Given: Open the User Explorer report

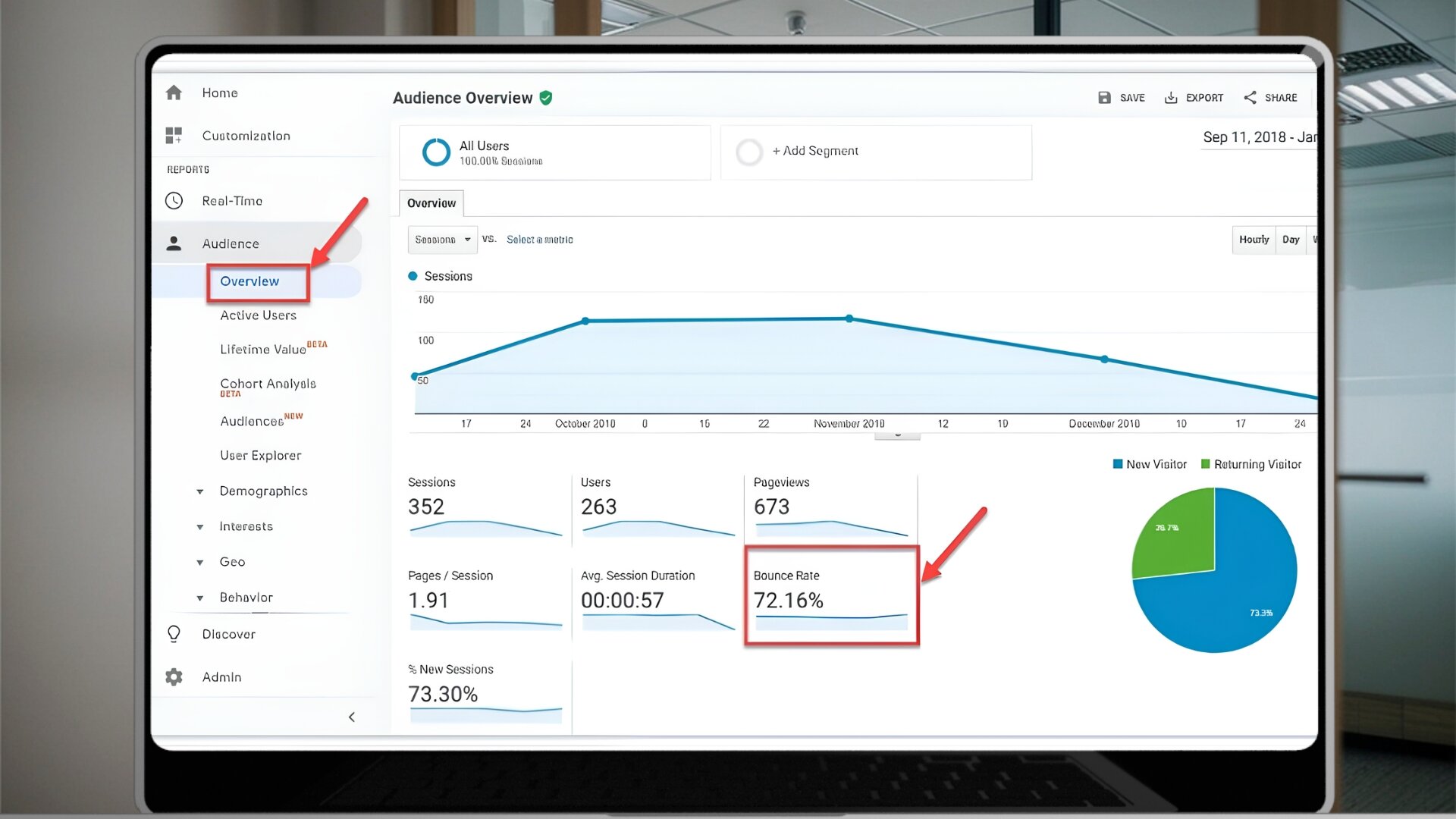Looking at the screenshot, I should pyautogui.click(x=260, y=455).
